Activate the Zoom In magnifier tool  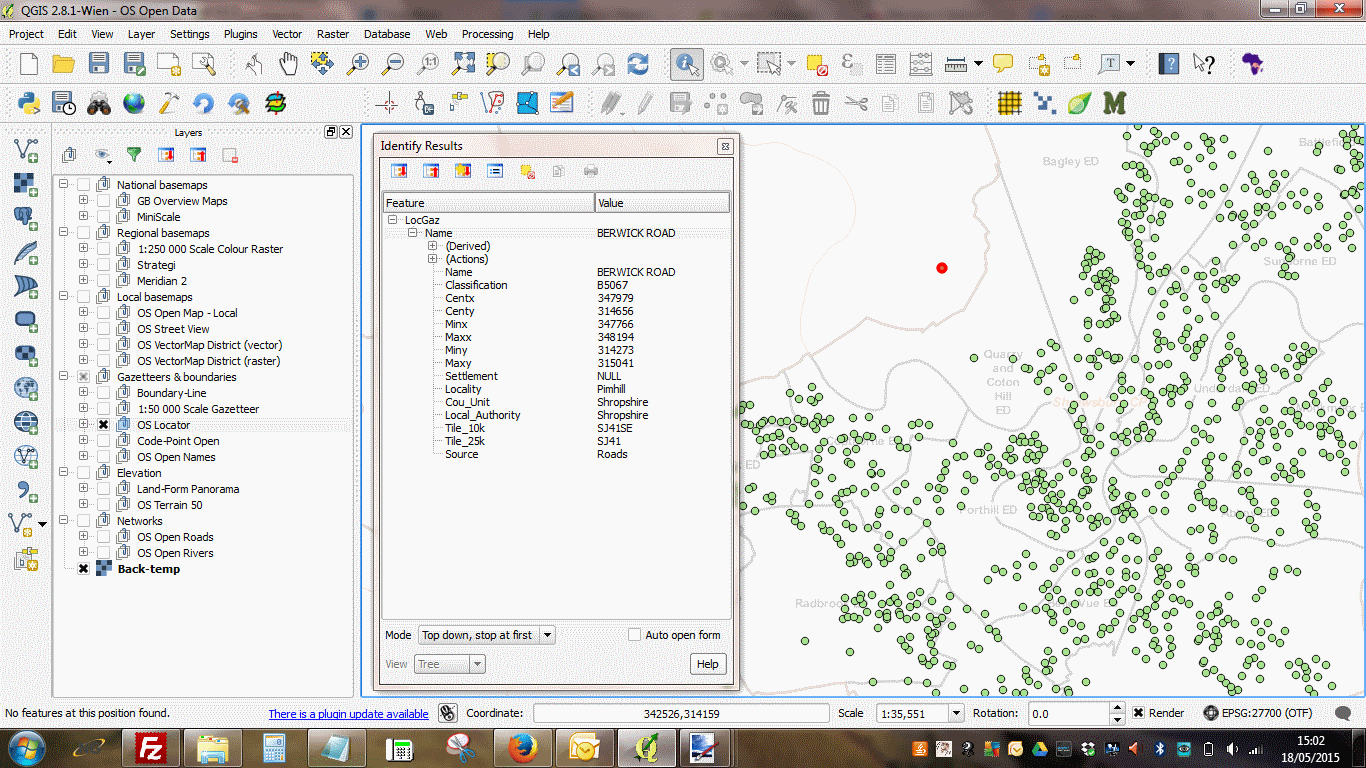click(x=357, y=64)
